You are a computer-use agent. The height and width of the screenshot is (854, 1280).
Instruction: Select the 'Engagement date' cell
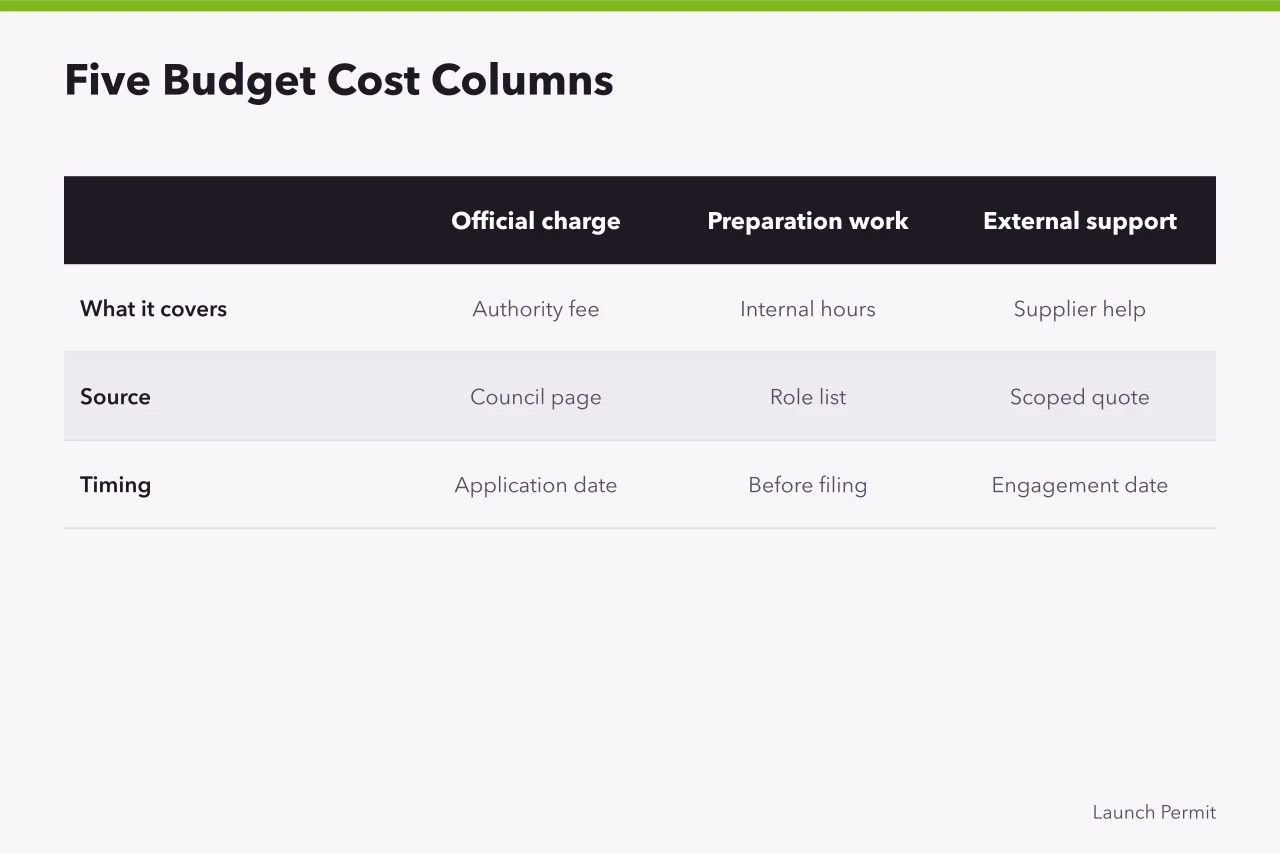click(x=1080, y=485)
